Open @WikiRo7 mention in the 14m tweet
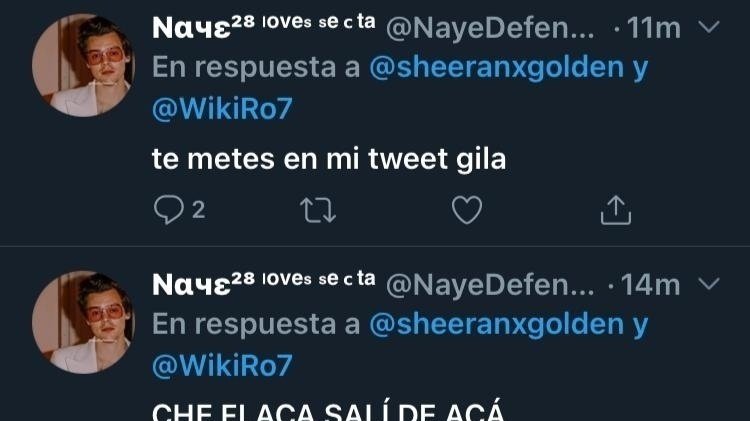750x421 pixels. (222, 366)
